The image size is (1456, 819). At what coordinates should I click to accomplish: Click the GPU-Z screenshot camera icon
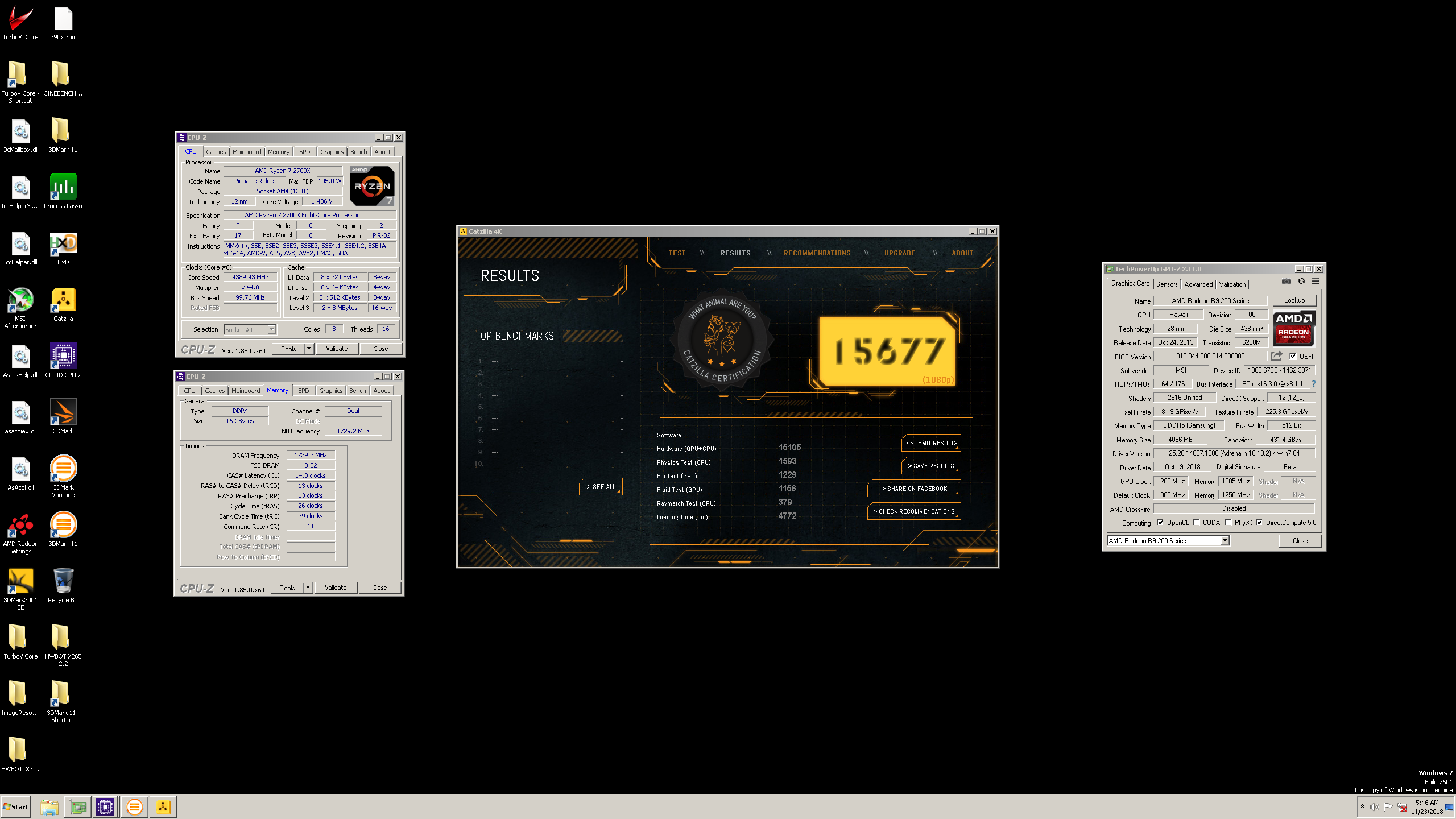coord(1286,282)
